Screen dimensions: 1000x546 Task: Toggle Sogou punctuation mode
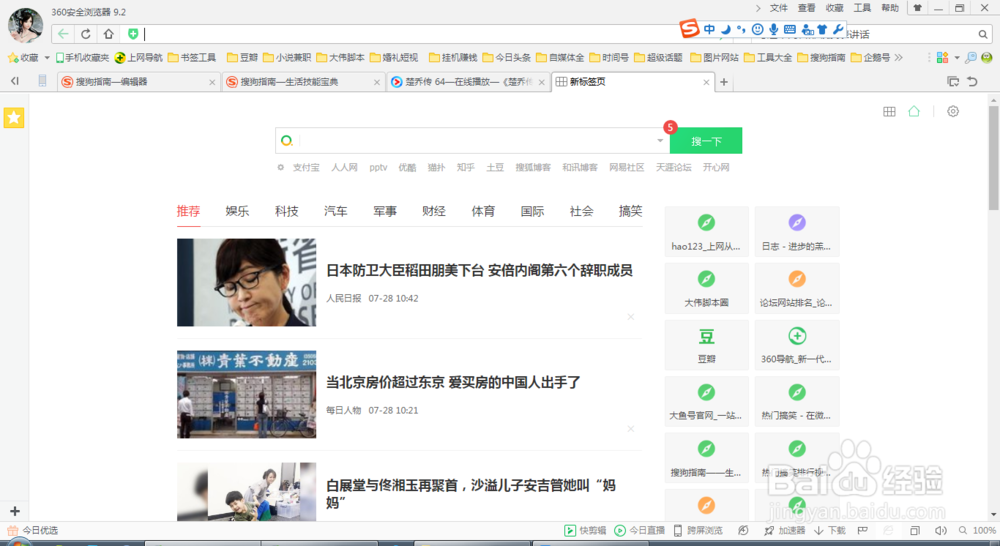point(740,29)
